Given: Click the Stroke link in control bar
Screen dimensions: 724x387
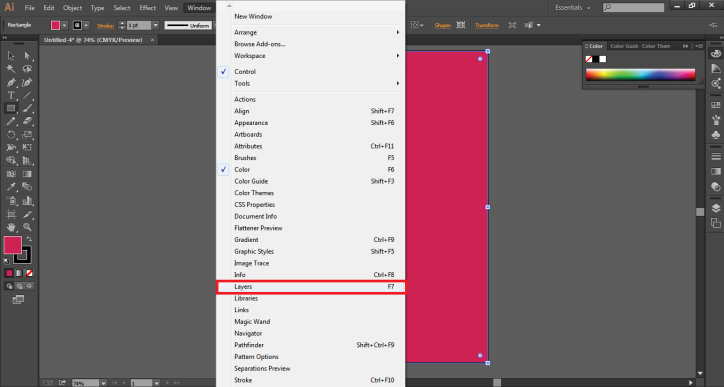Looking at the screenshot, I should pos(105,26).
